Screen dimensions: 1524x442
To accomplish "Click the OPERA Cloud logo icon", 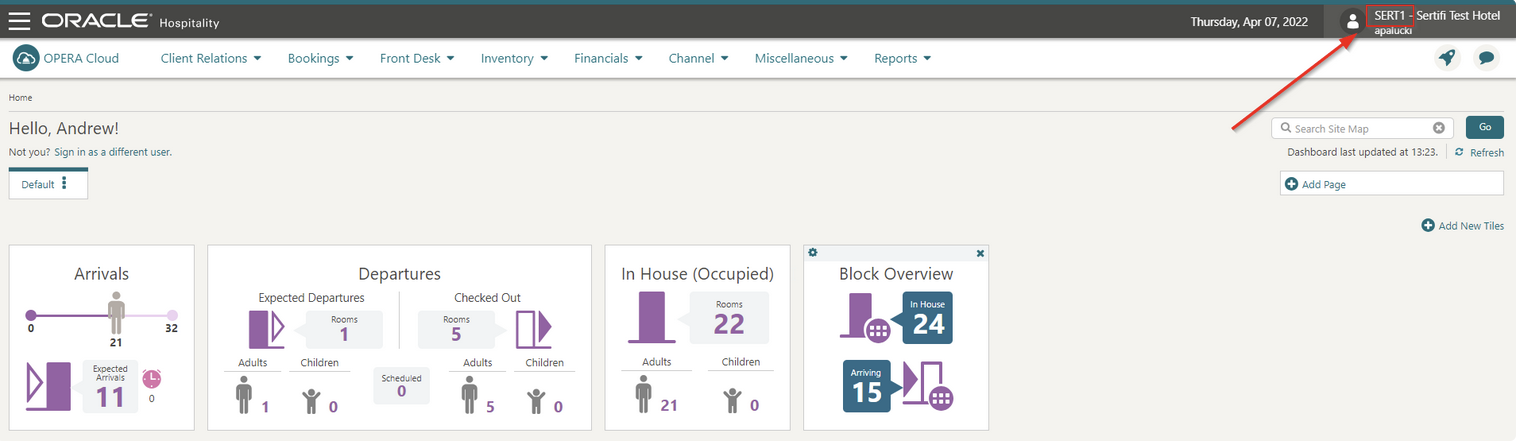I will pos(26,58).
